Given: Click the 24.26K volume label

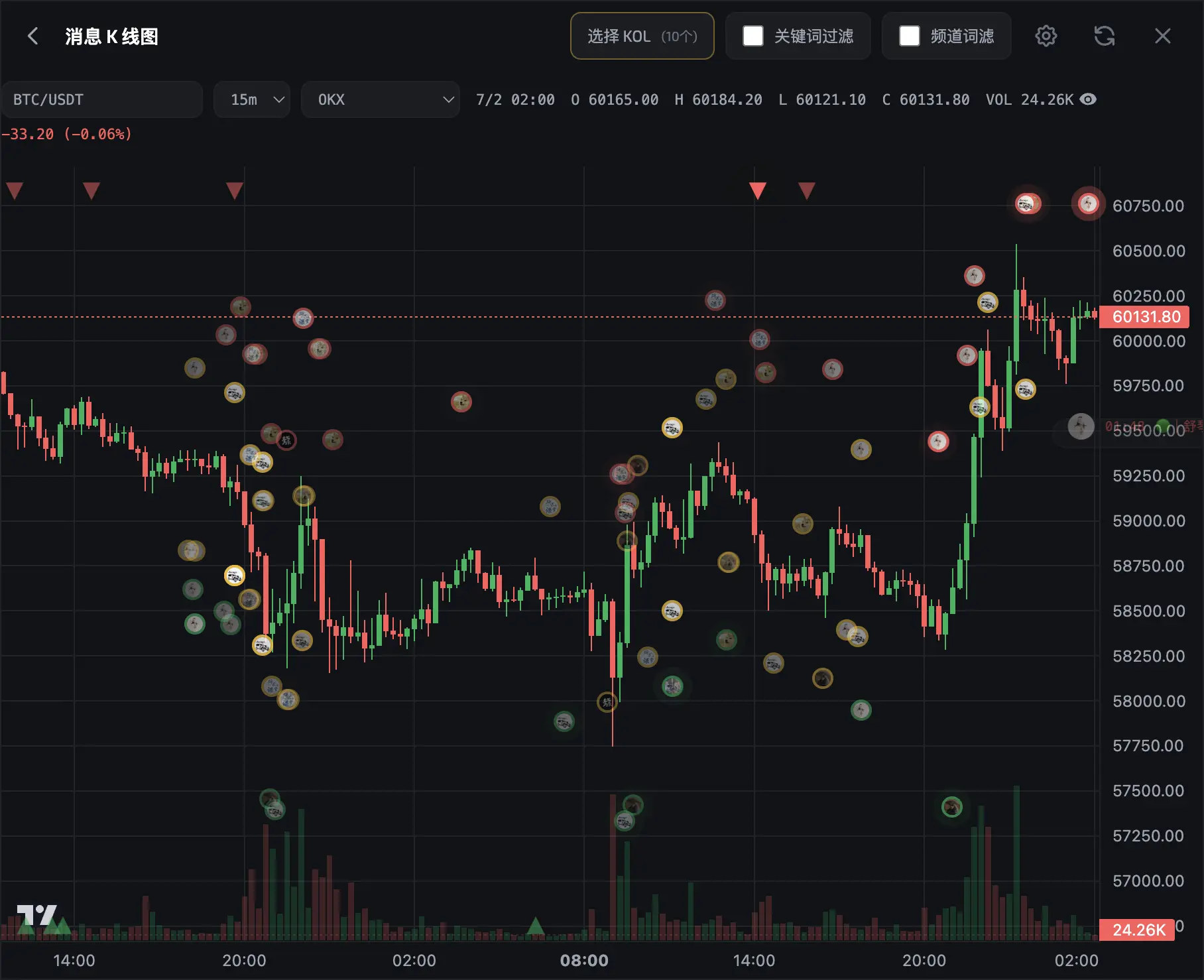Looking at the screenshot, I should pyautogui.click(x=1137, y=930).
